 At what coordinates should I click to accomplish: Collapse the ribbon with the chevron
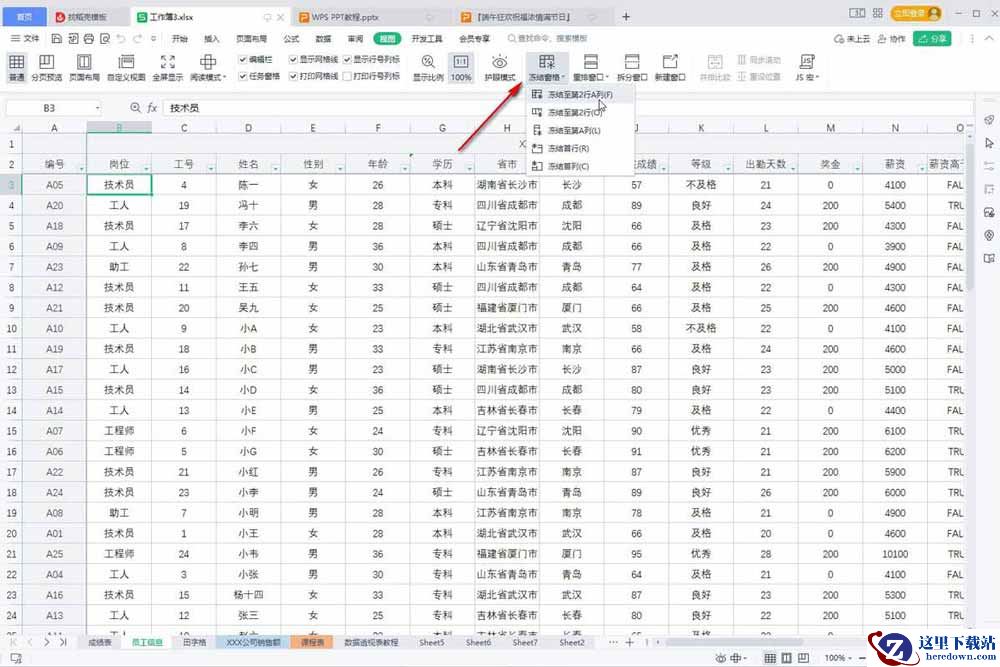coord(989,39)
